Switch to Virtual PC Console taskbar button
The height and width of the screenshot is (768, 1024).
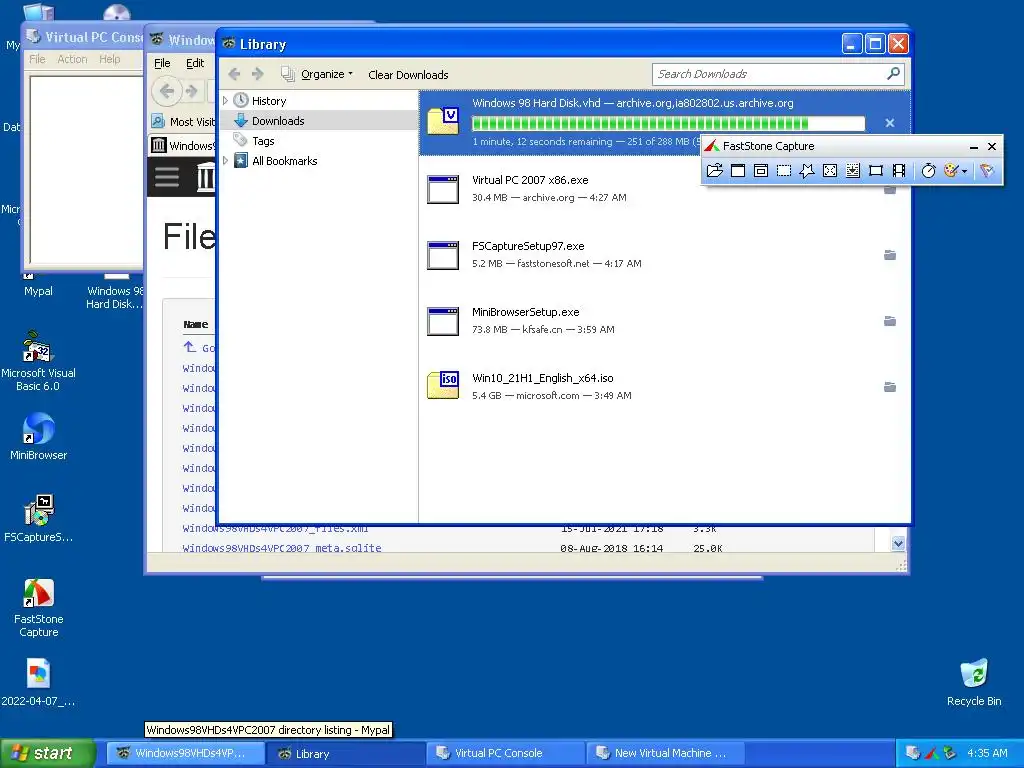(505, 753)
